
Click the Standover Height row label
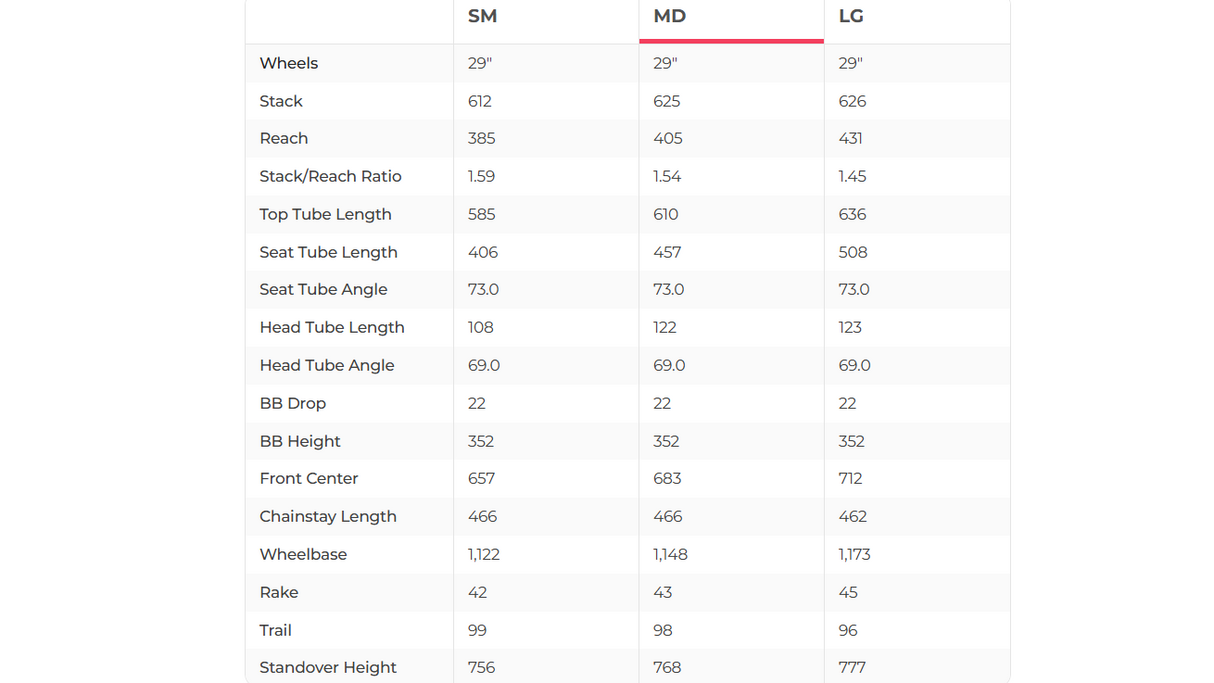(327, 667)
